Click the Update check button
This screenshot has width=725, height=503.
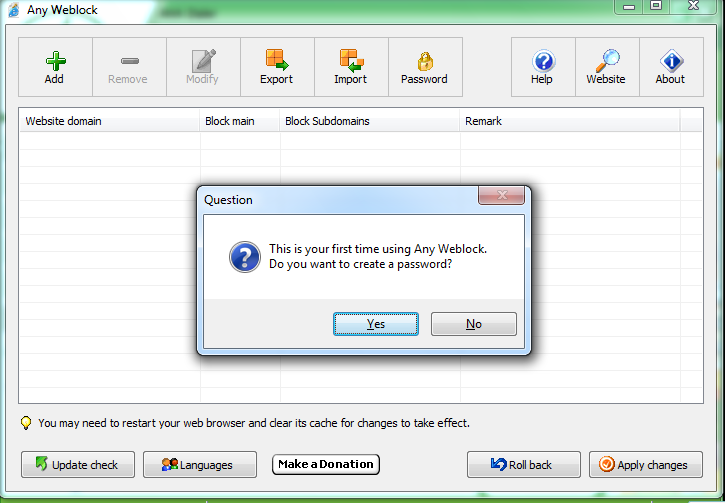(78, 465)
